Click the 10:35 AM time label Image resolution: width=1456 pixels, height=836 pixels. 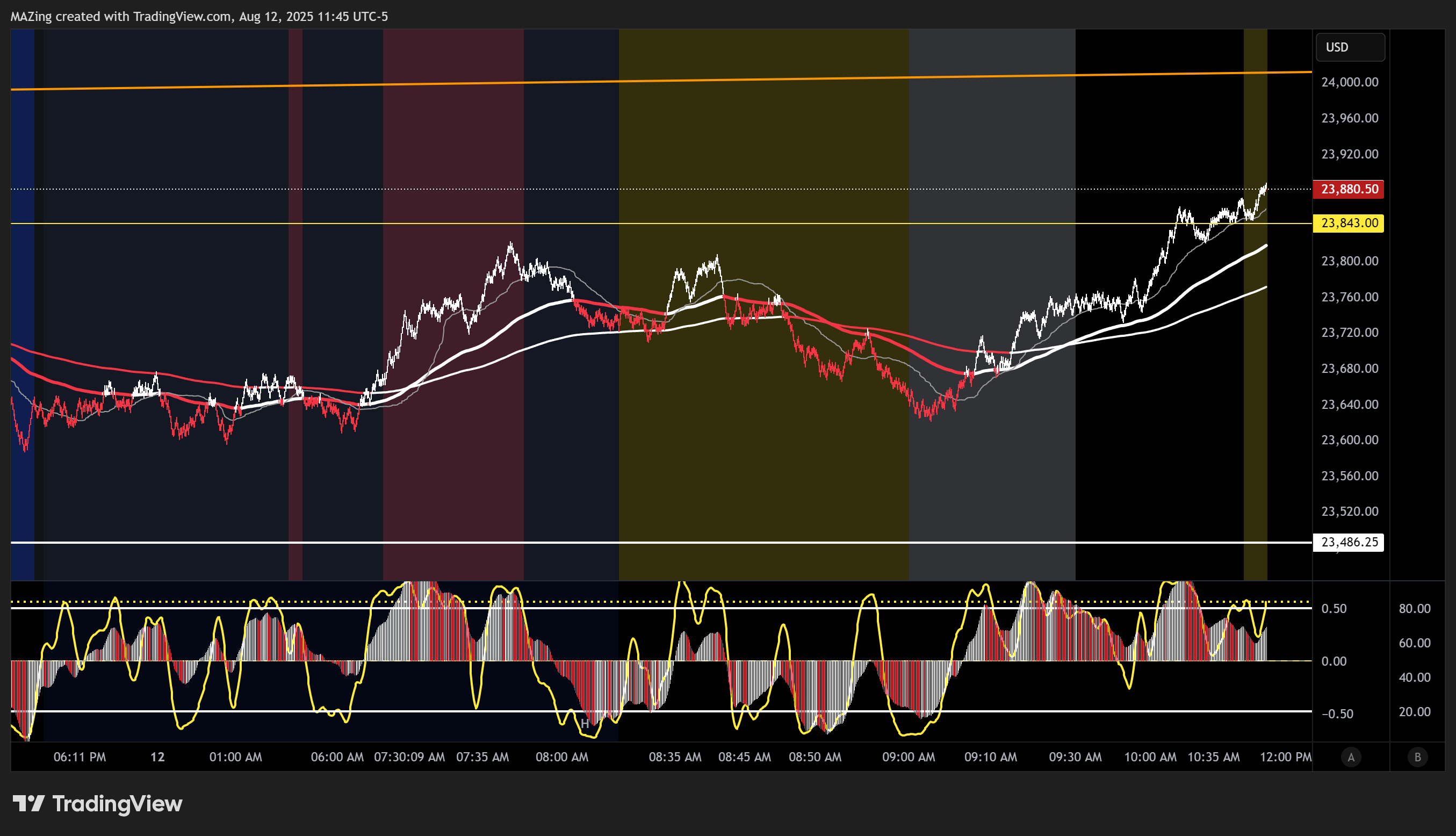tap(1213, 758)
